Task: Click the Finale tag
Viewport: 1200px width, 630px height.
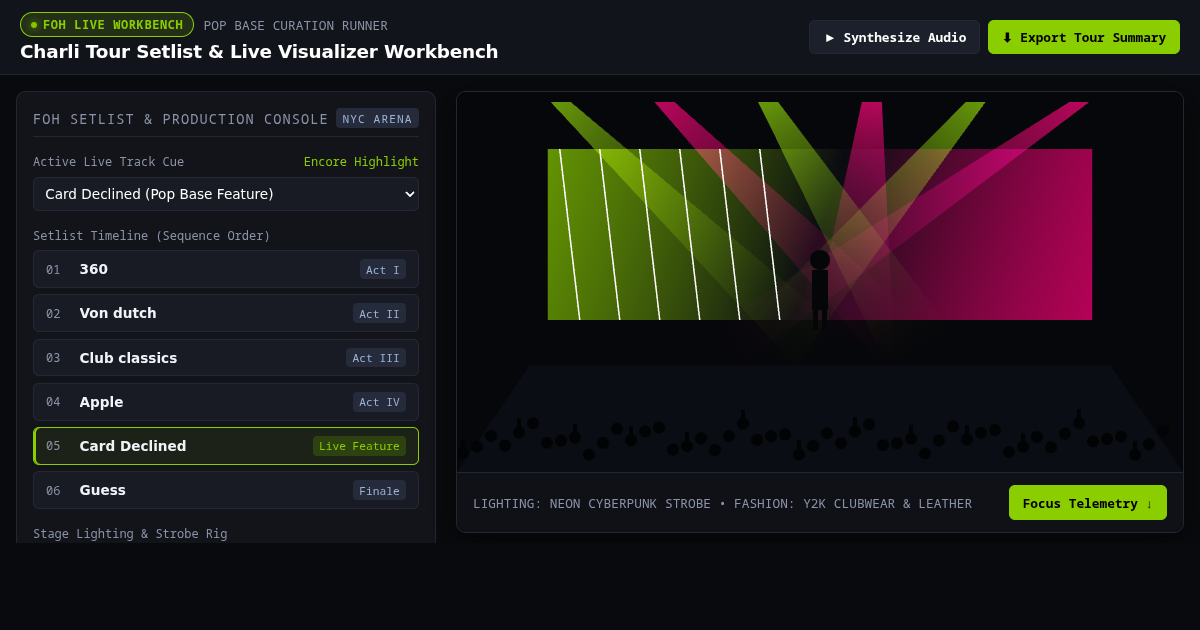Action: click(379, 490)
